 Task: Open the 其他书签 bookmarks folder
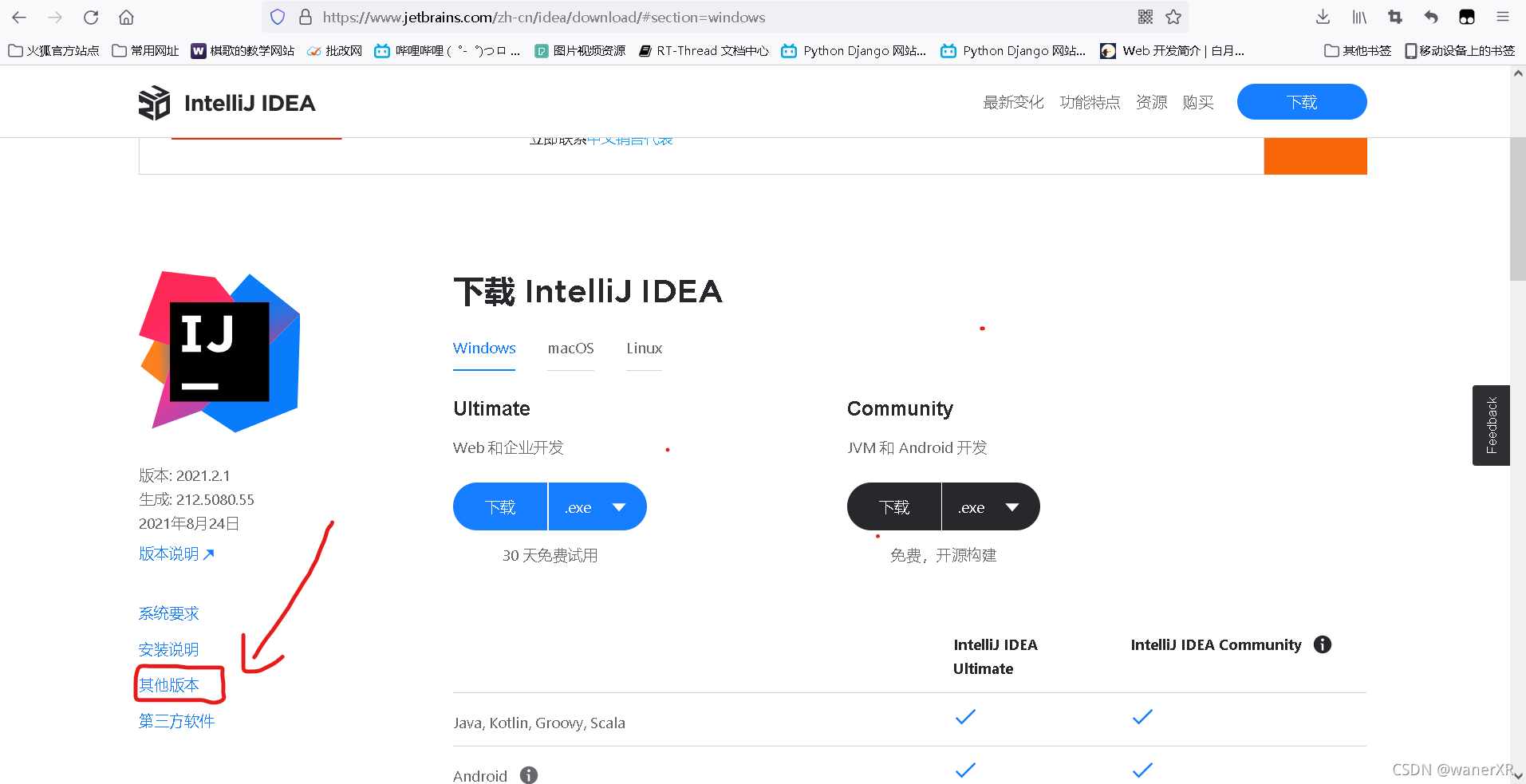click(x=1358, y=51)
